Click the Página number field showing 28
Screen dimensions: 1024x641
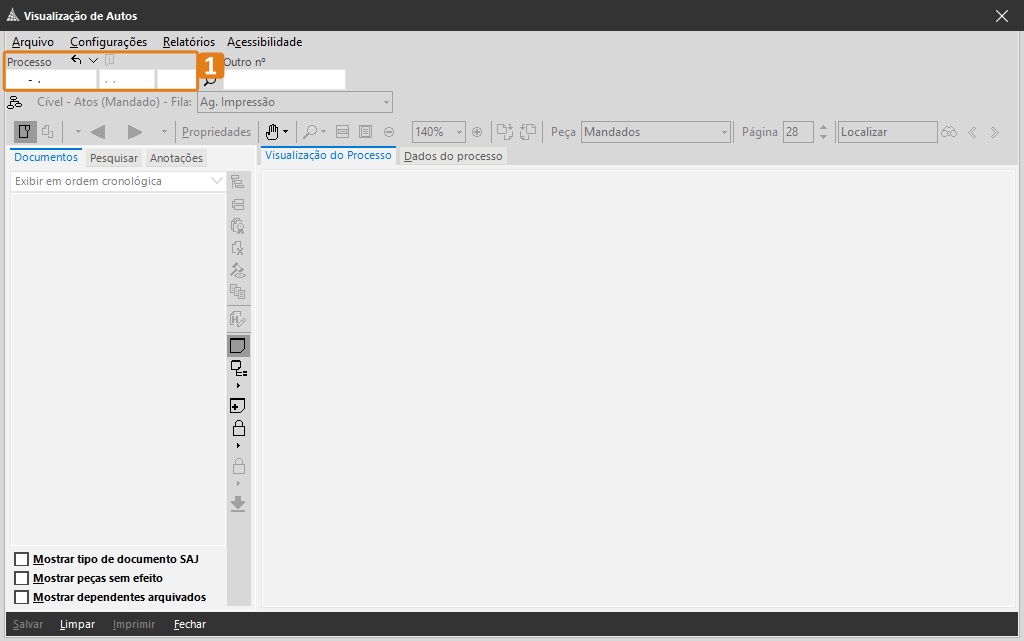(x=798, y=132)
